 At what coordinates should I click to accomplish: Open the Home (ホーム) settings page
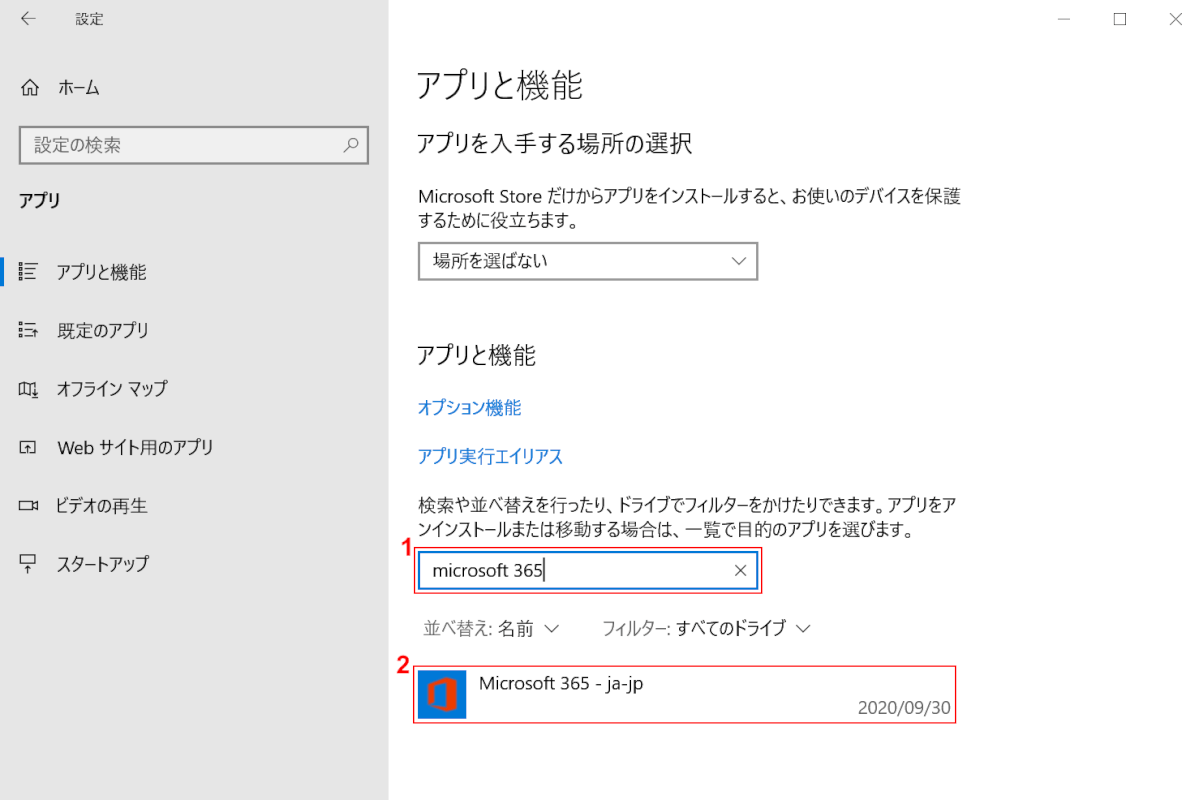78,88
